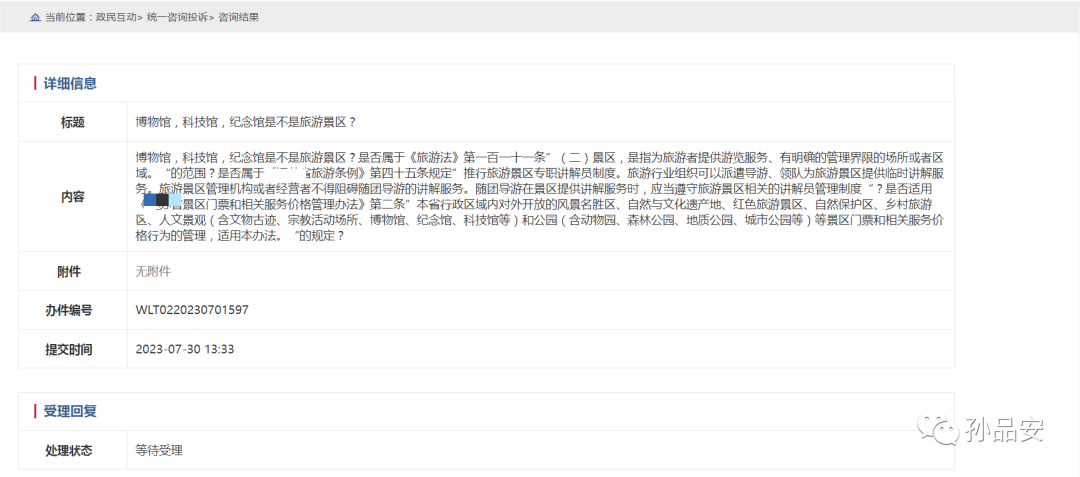Select case number WLT0220230701597

pyautogui.click(x=192, y=310)
